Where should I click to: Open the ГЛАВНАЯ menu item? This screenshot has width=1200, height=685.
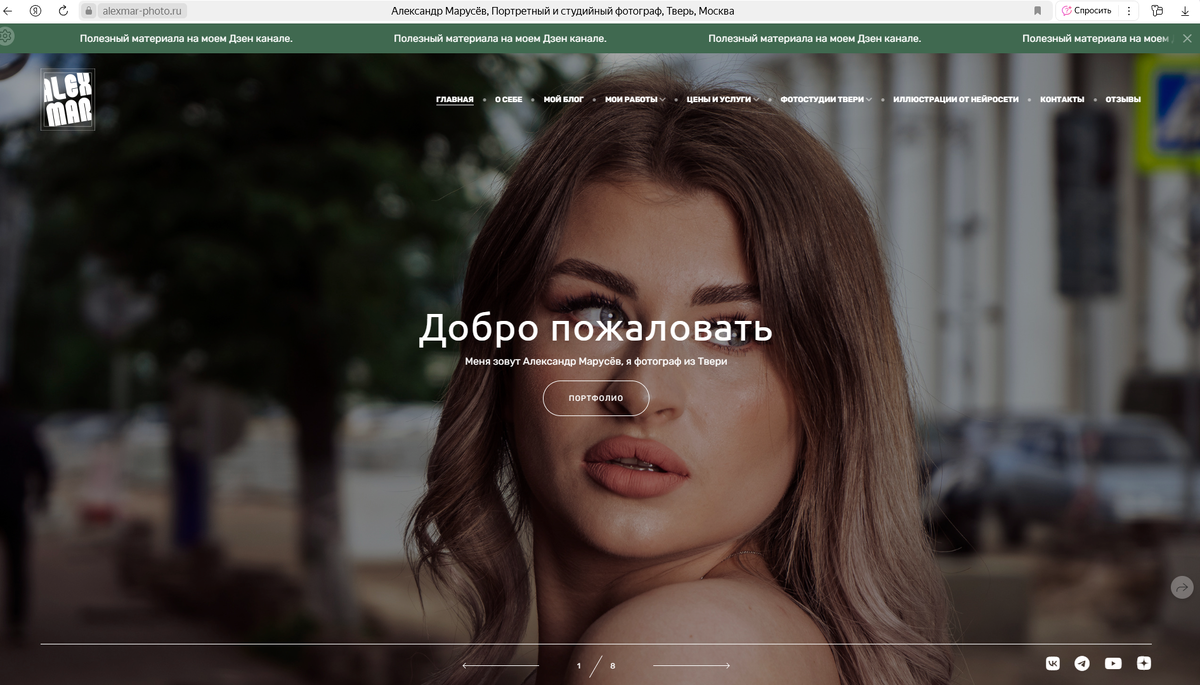click(x=455, y=100)
